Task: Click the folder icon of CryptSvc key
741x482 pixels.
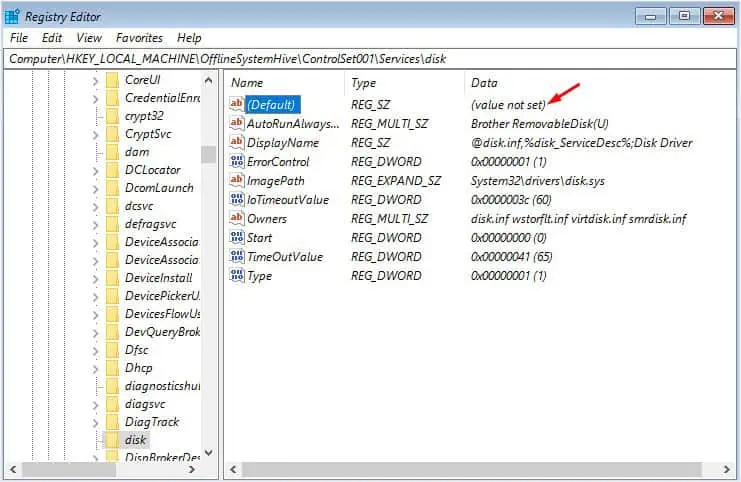Action: point(112,134)
